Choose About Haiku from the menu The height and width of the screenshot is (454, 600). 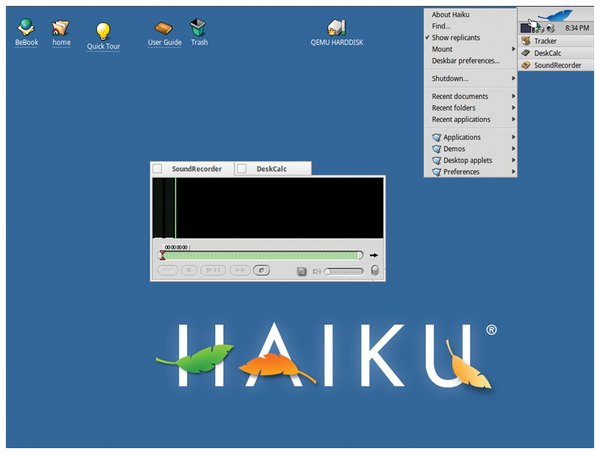[x=470, y=15]
